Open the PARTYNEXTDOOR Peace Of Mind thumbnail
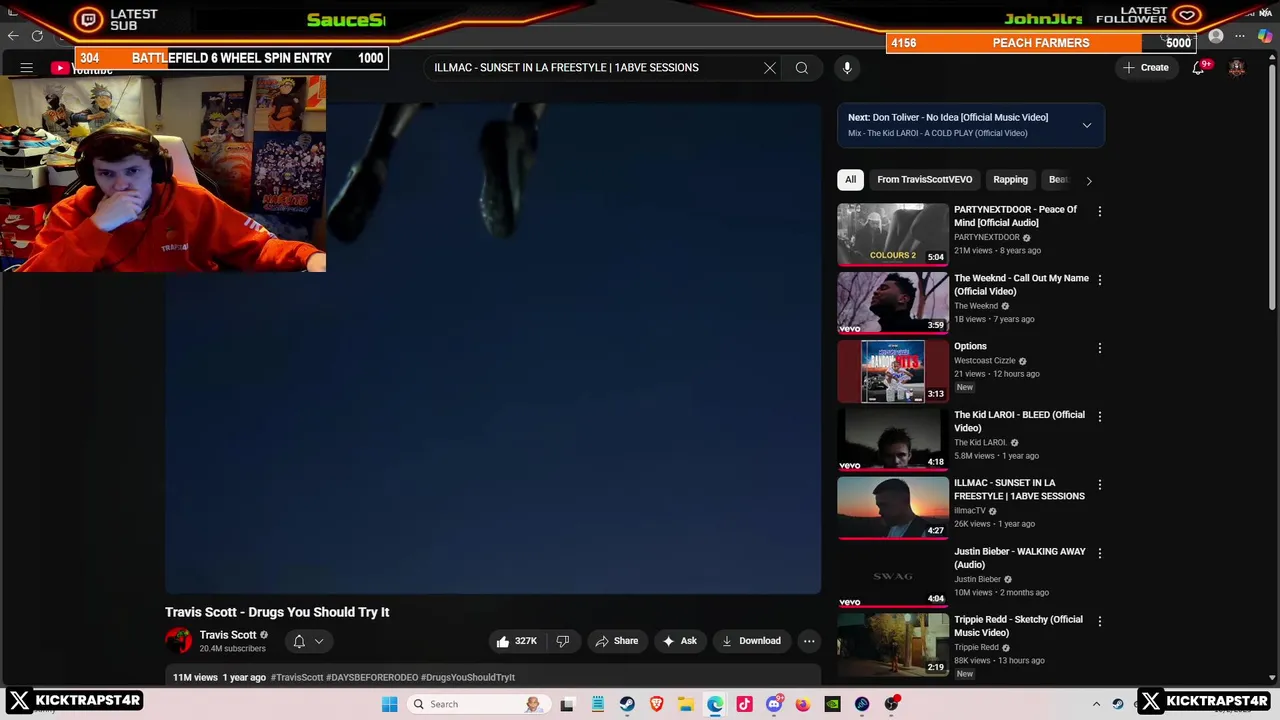 893,234
